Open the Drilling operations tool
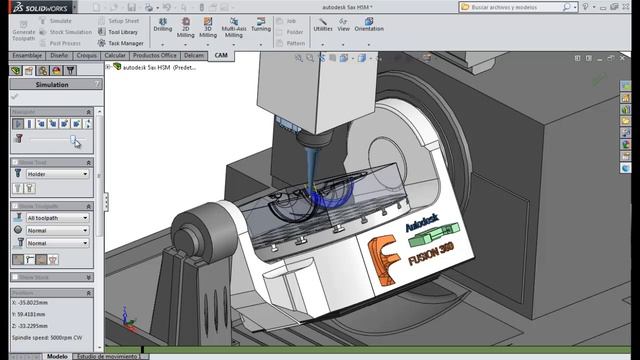Screen dimensions: 640x360 [162, 25]
